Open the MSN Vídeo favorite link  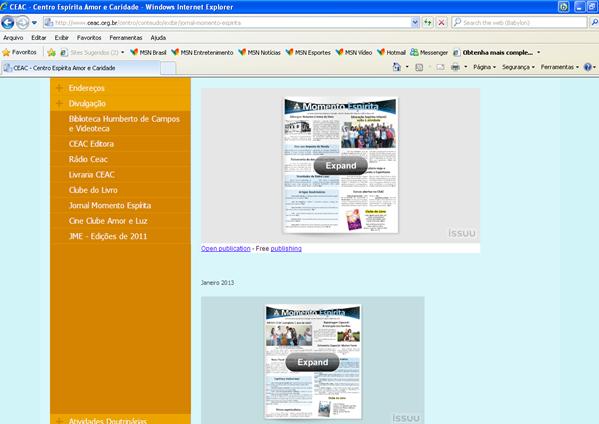pyautogui.click(x=354, y=52)
